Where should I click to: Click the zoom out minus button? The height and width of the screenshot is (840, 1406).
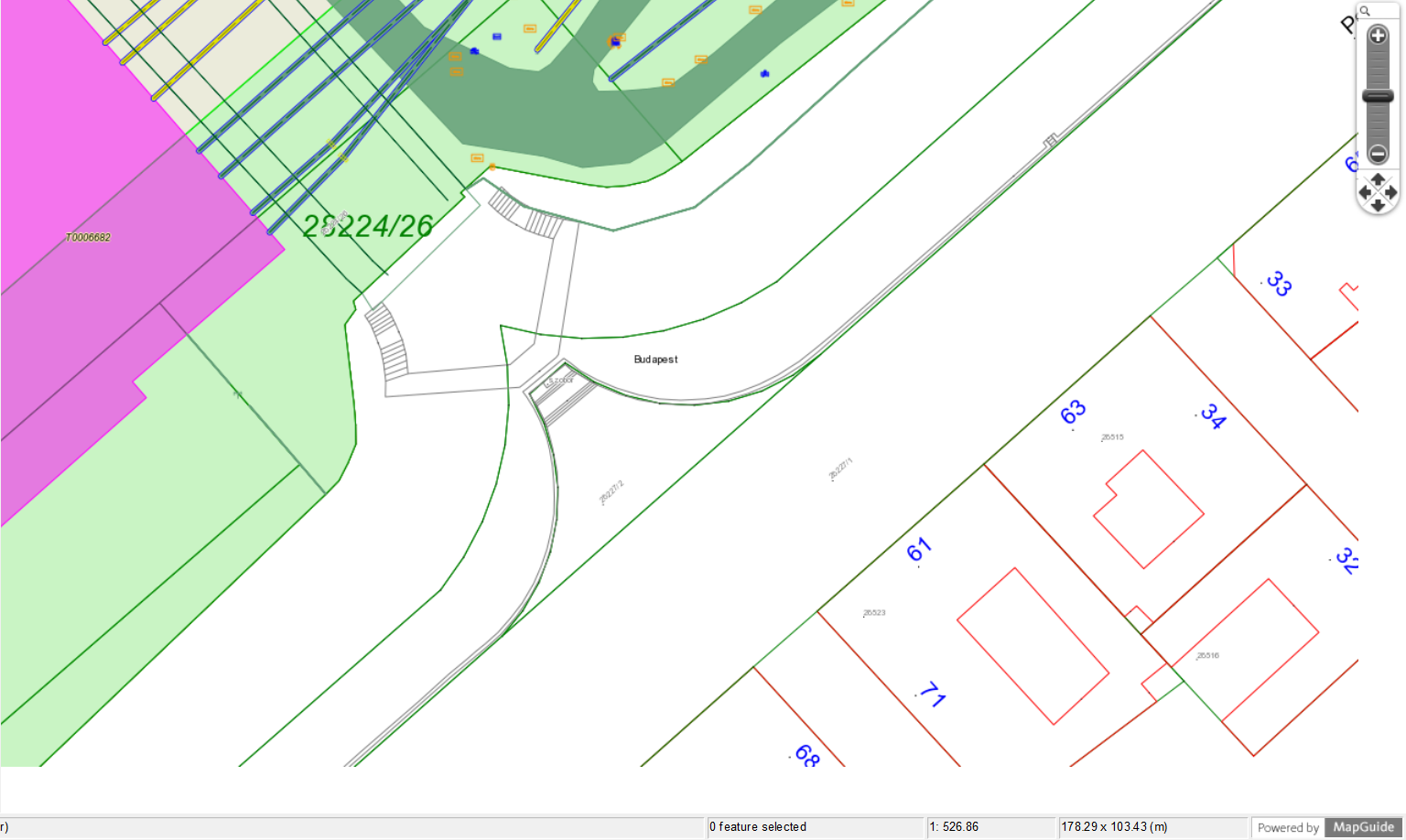pyautogui.click(x=1378, y=154)
